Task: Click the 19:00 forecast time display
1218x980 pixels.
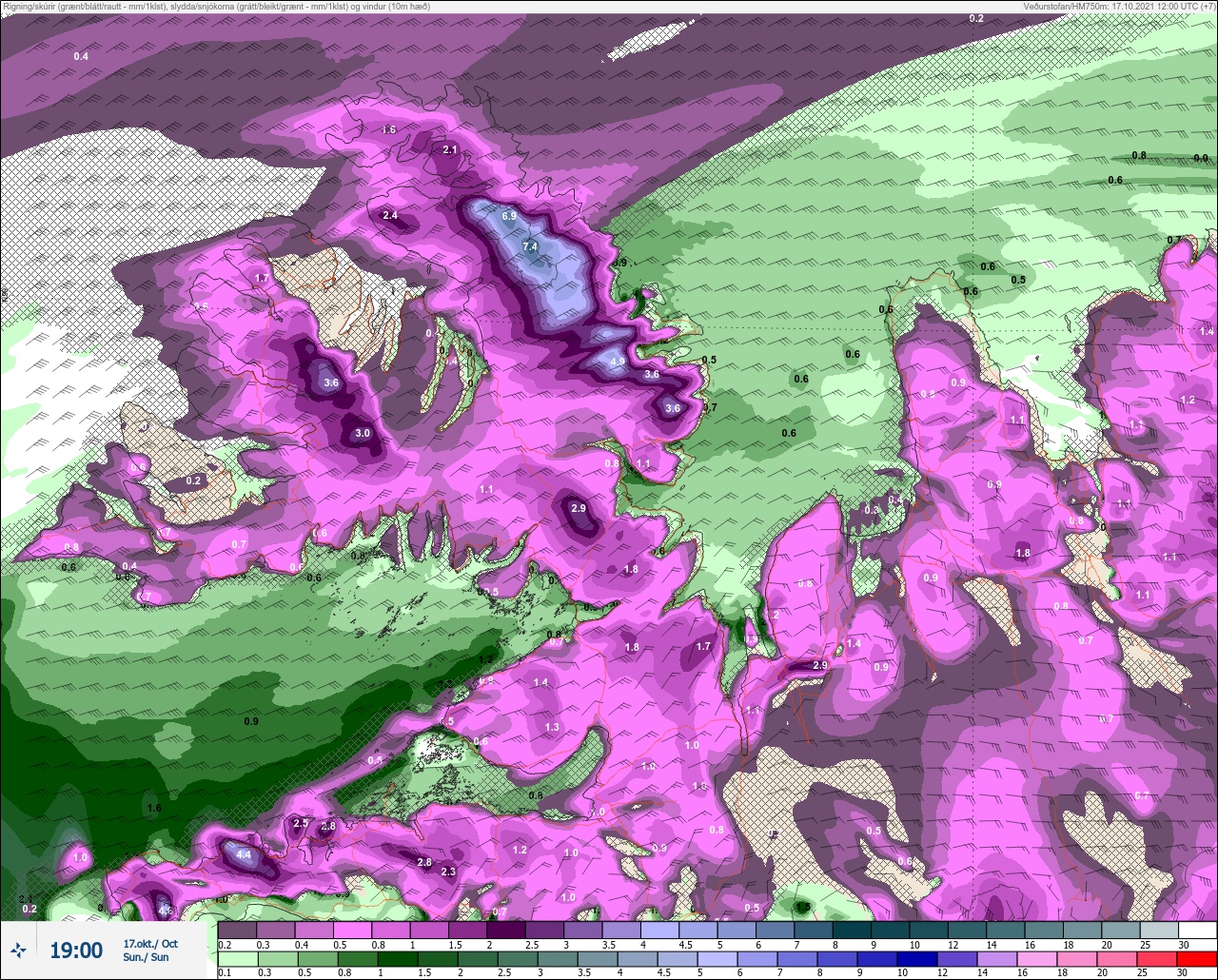Action: (x=76, y=951)
